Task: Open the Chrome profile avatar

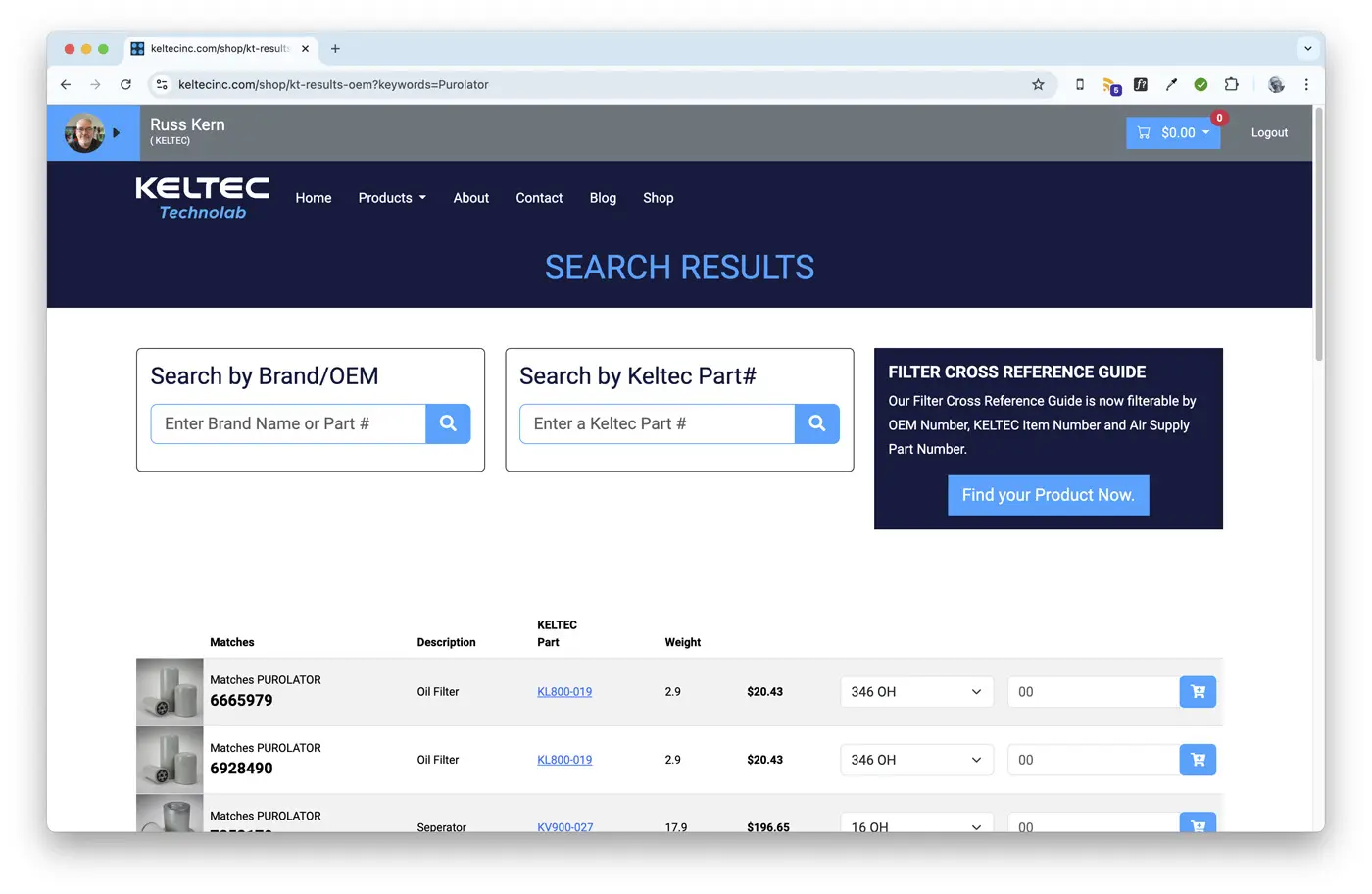Action: [x=1276, y=85]
